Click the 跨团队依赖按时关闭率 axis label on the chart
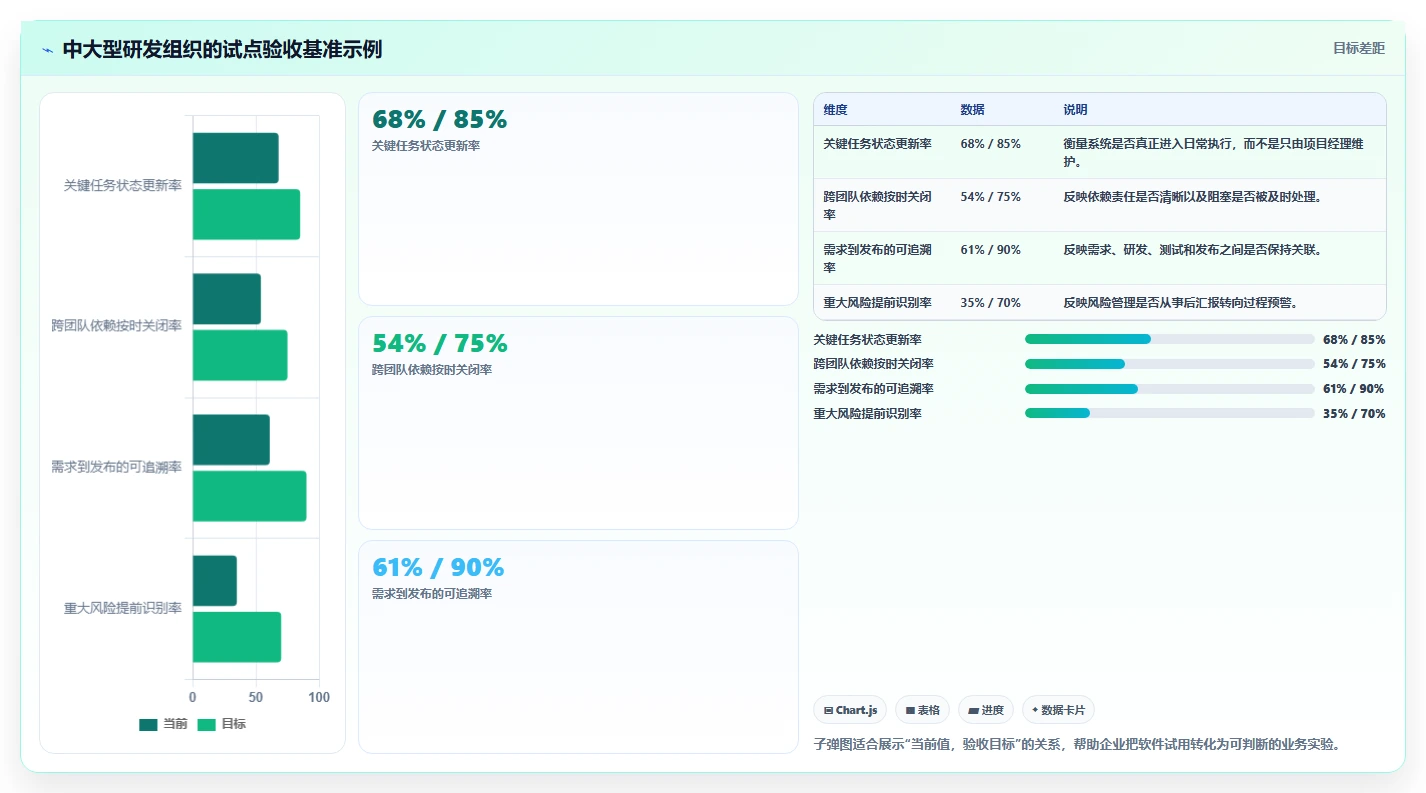Screen dimensions: 1426x793 (117, 326)
